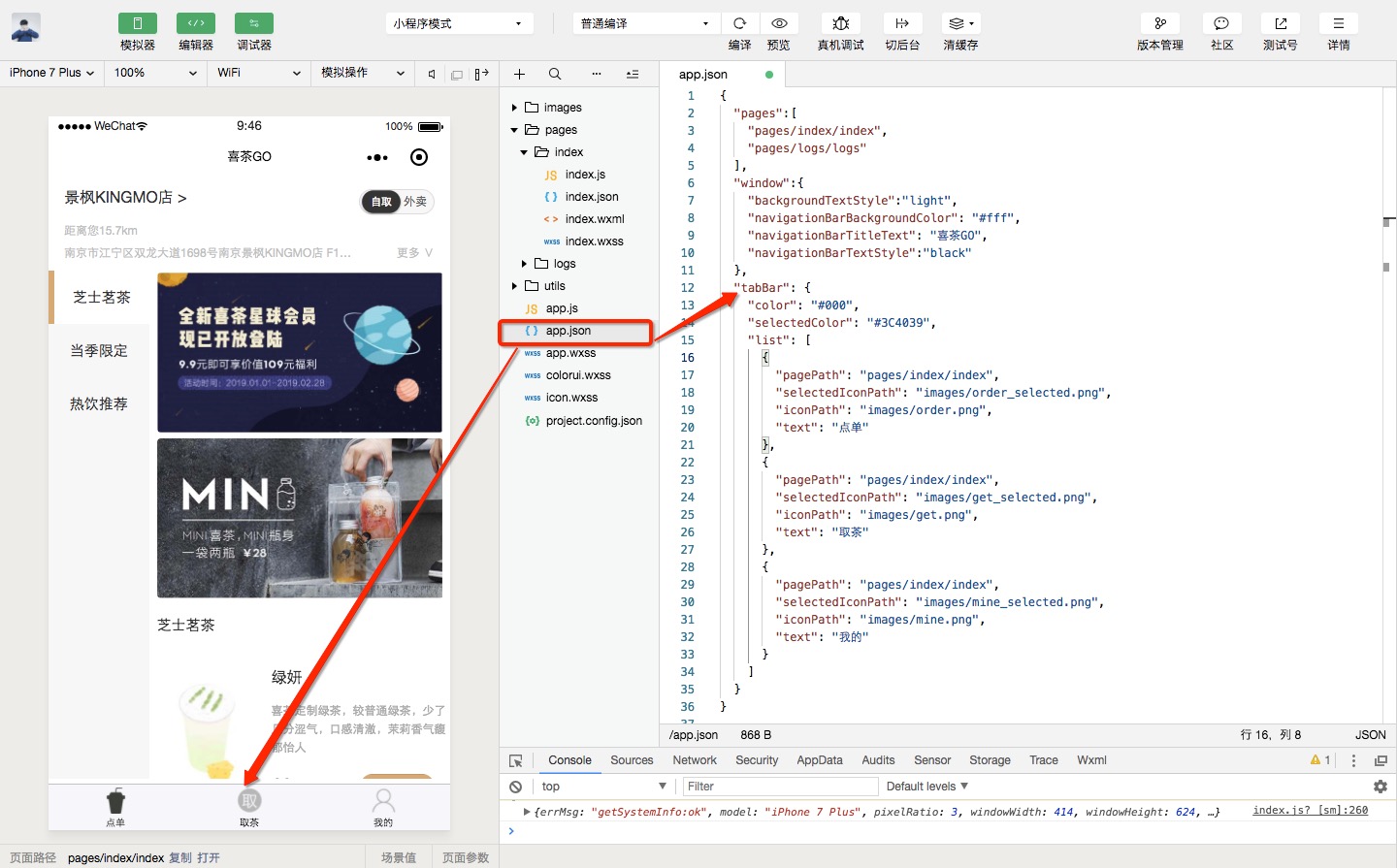Add new file with plus icon

[520, 74]
